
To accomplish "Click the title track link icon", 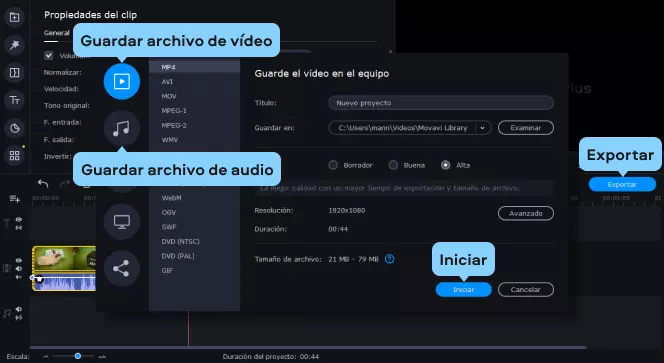I will click(x=19, y=227).
